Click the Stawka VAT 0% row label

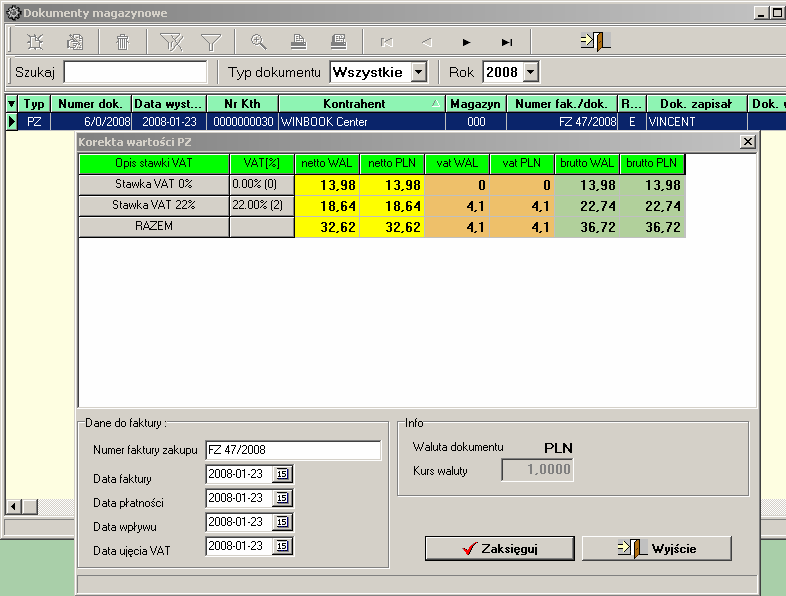(154, 184)
